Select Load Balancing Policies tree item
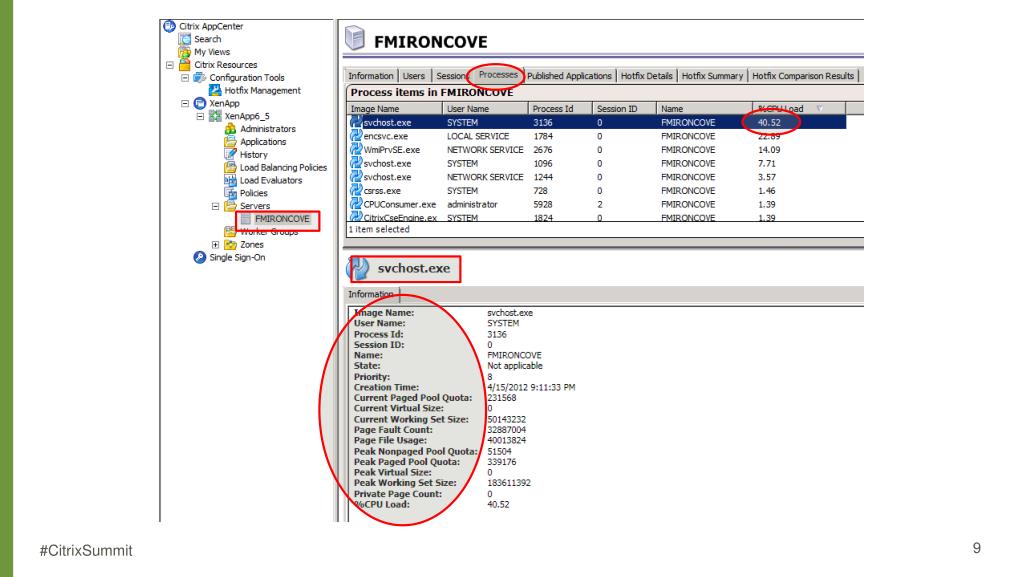The width and height of the screenshot is (1023, 577). pyautogui.click(x=283, y=167)
